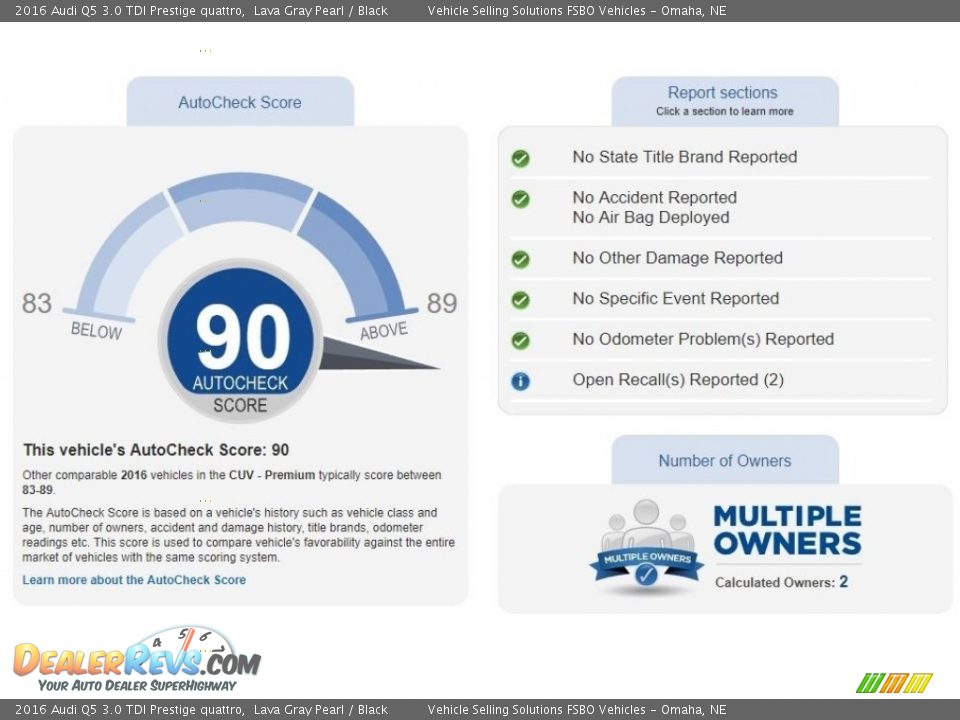Follow Learn more about the AutoCheck Score link
The width and height of the screenshot is (960, 720).
pyautogui.click(x=134, y=580)
